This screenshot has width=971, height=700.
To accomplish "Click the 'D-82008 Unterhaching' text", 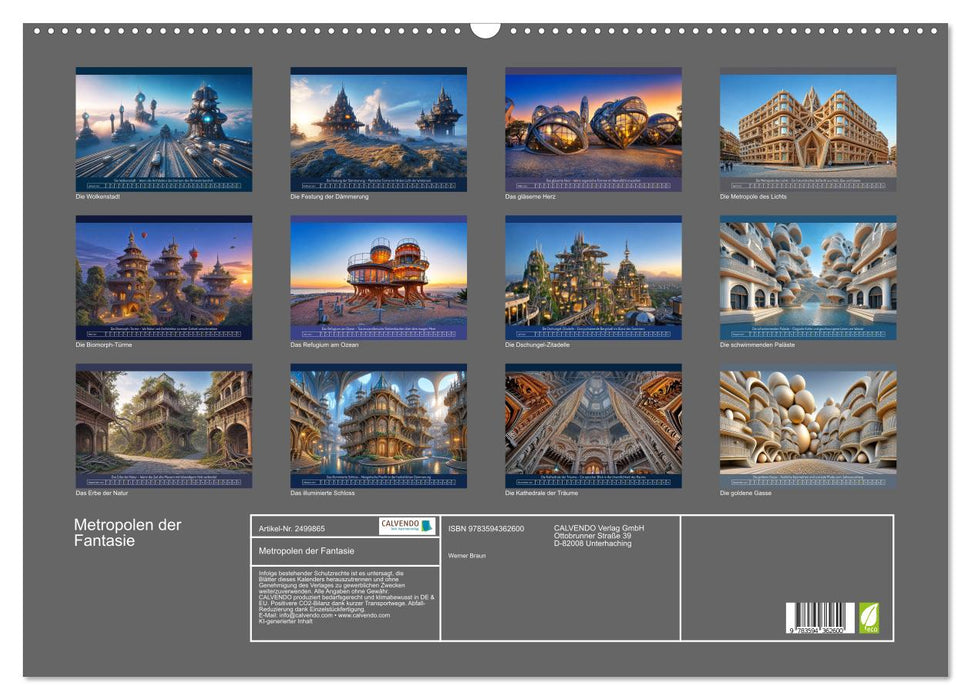I will click(x=593, y=544).
